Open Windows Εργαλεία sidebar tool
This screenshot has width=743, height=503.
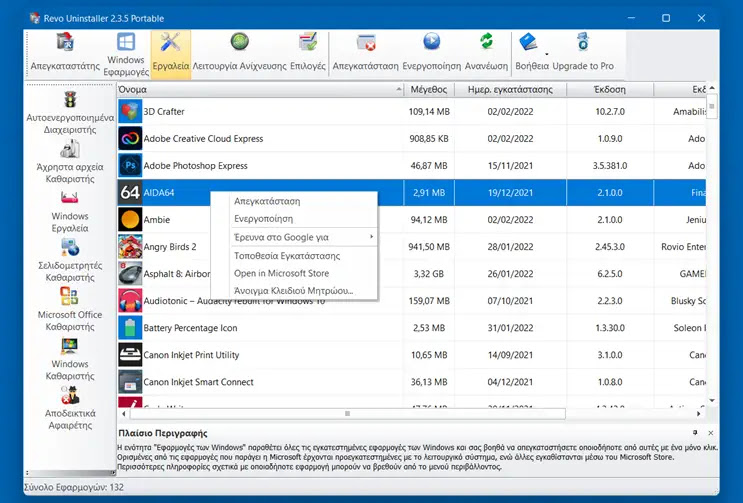coord(70,212)
